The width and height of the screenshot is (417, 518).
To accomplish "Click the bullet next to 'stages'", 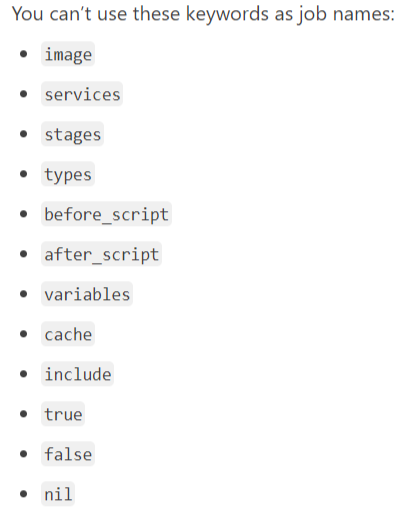I will [23, 134].
